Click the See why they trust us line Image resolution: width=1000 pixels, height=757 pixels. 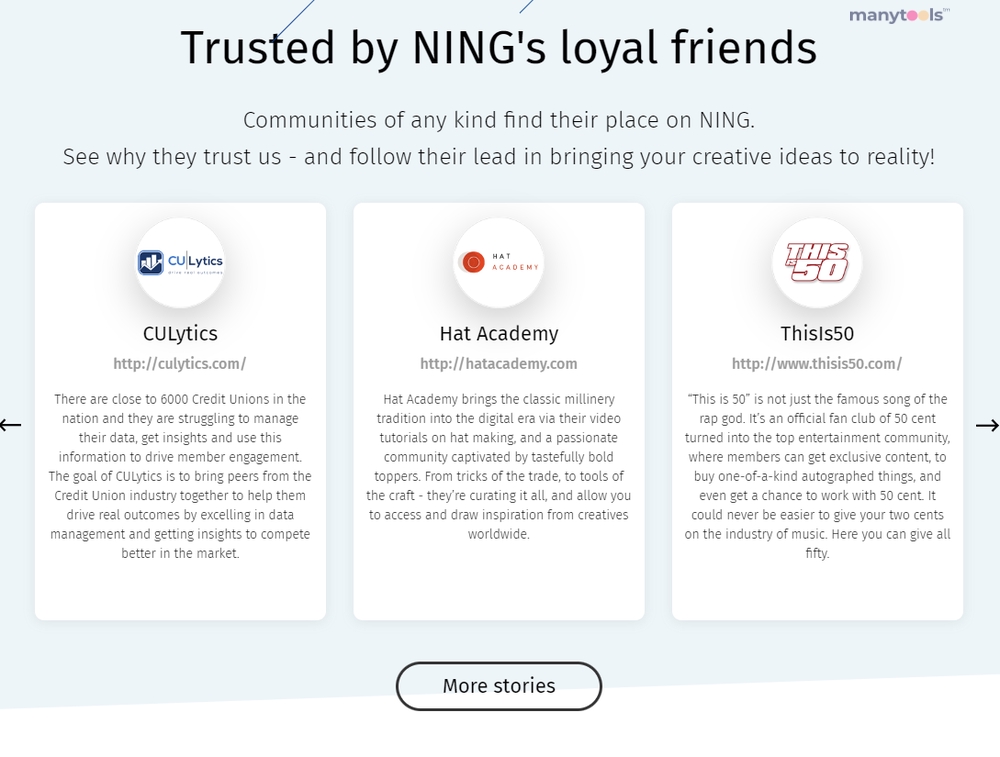coord(499,156)
